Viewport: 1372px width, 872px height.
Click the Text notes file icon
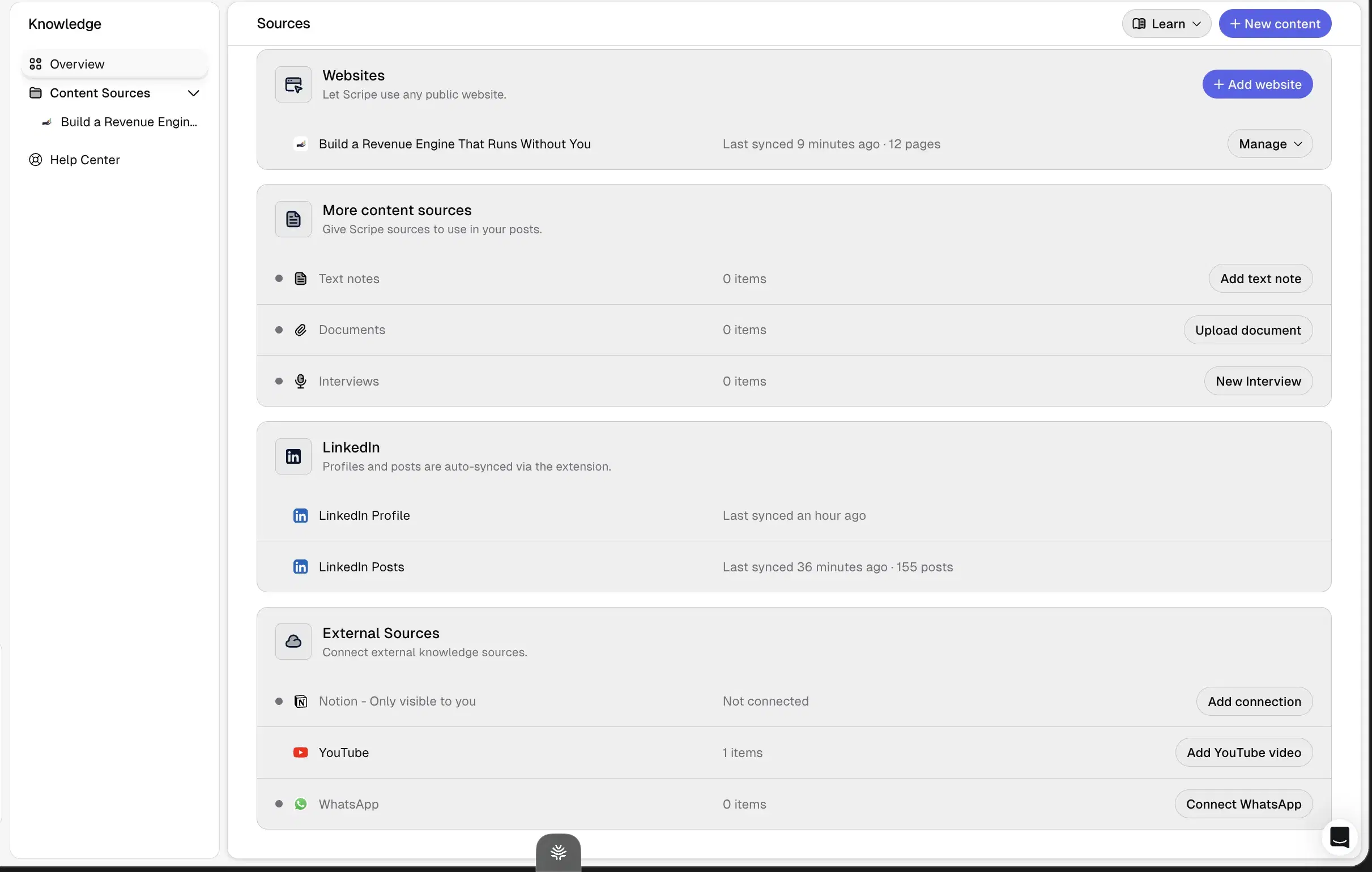pyautogui.click(x=300, y=279)
